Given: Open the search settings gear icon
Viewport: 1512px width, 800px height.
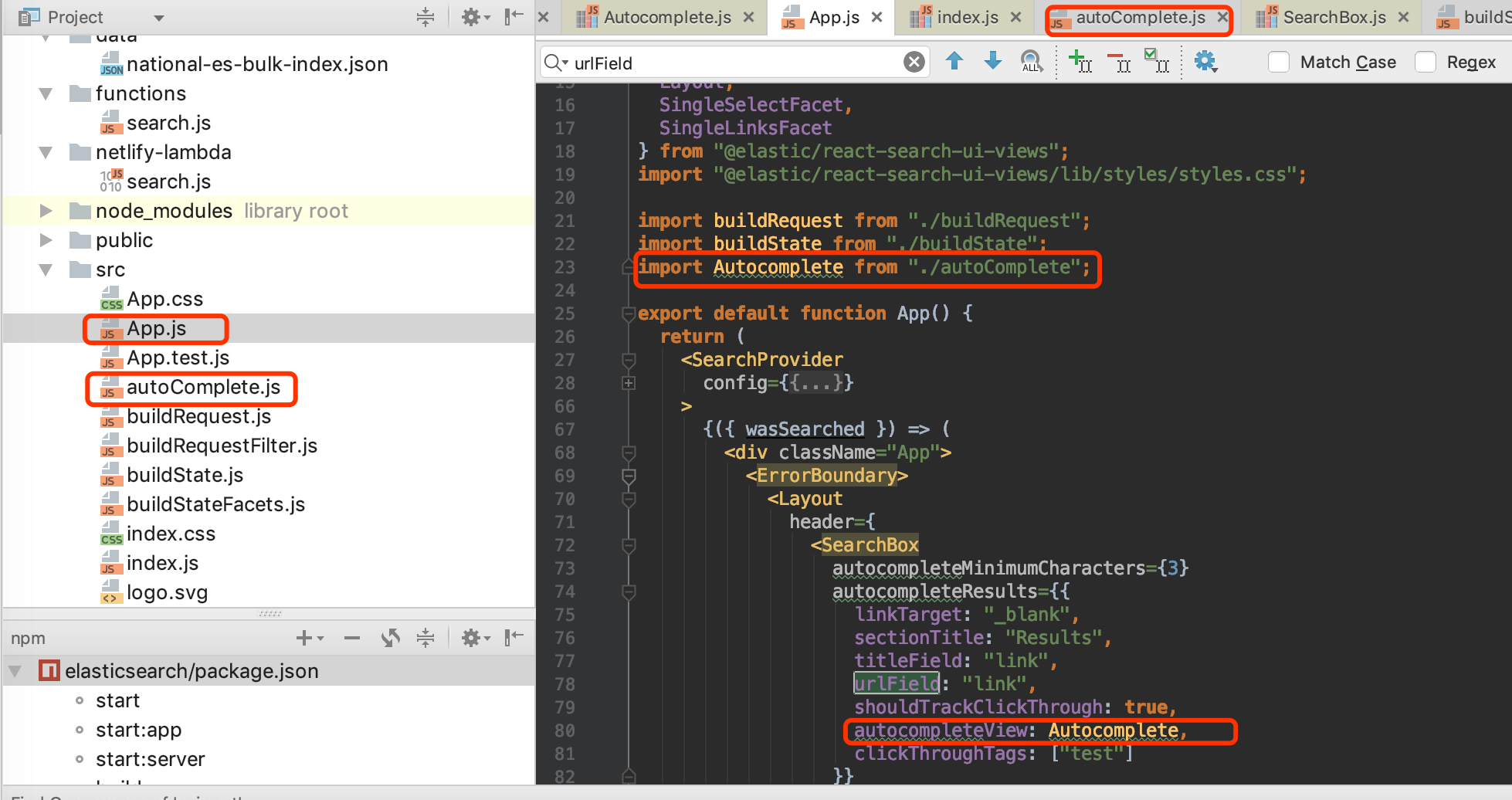Looking at the screenshot, I should coord(1205,61).
